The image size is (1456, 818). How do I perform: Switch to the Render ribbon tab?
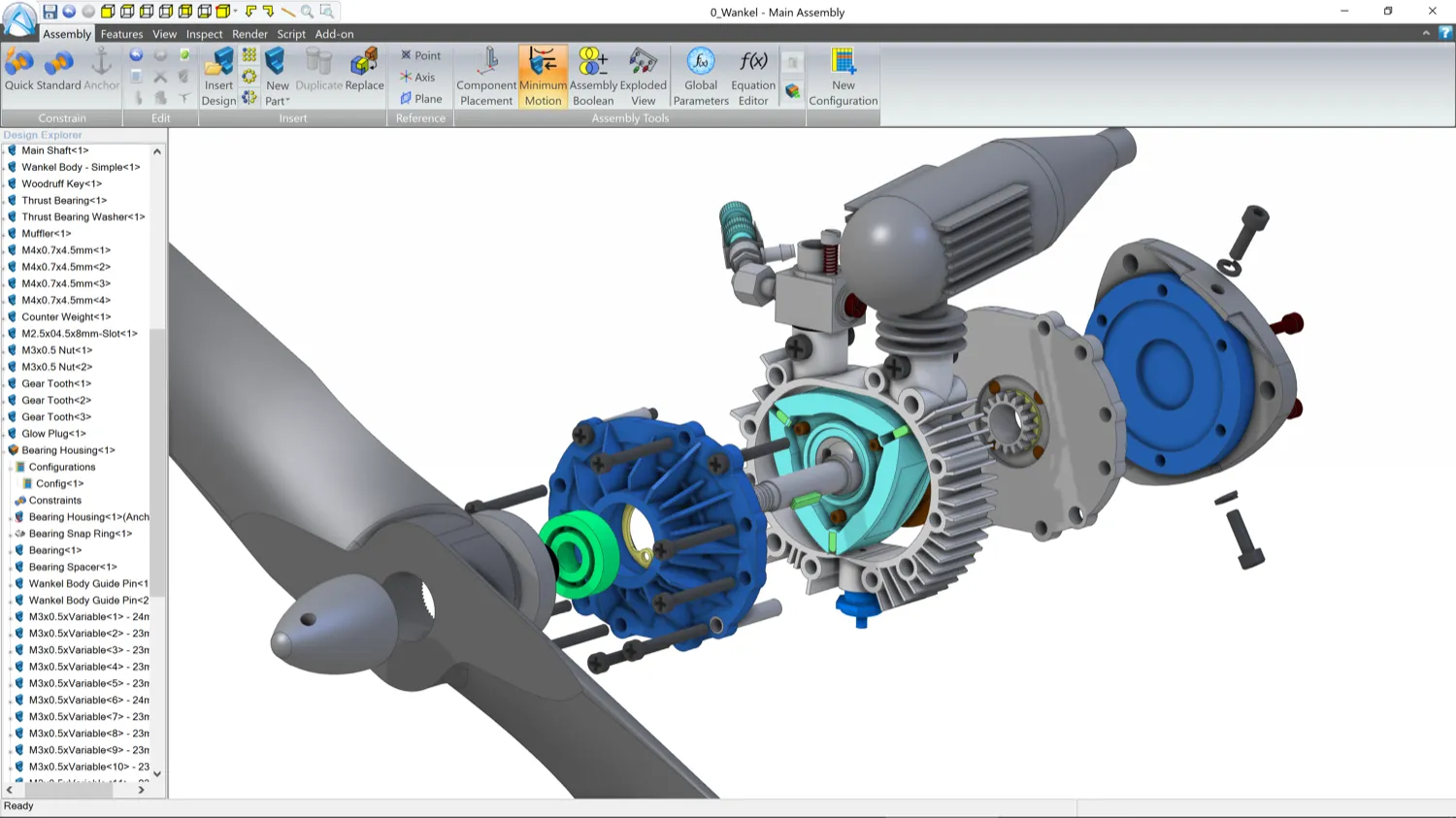coord(249,34)
